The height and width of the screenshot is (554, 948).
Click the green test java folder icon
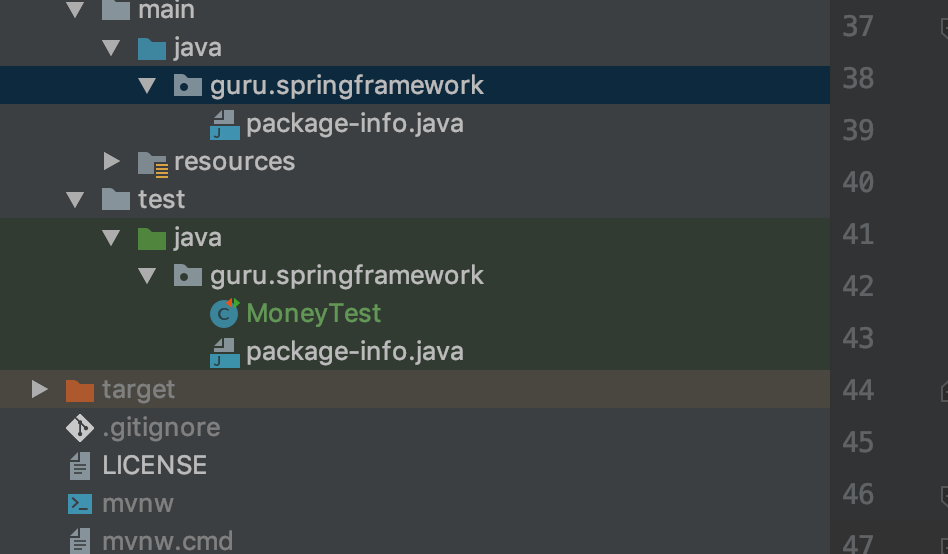point(152,238)
